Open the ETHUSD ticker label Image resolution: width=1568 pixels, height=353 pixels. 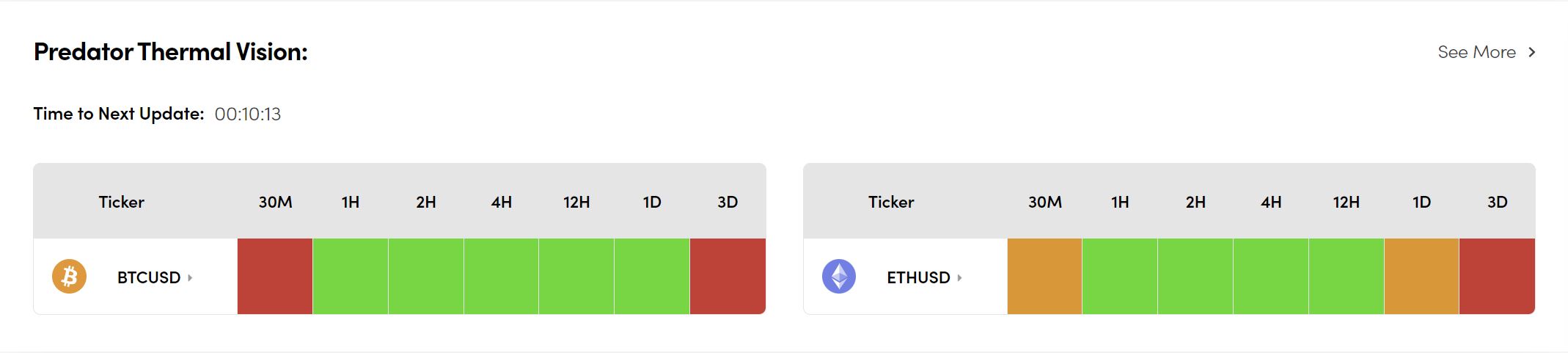point(917,277)
